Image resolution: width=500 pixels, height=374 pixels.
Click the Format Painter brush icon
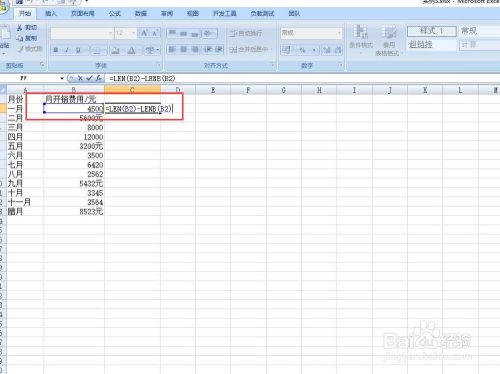[21, 49]
